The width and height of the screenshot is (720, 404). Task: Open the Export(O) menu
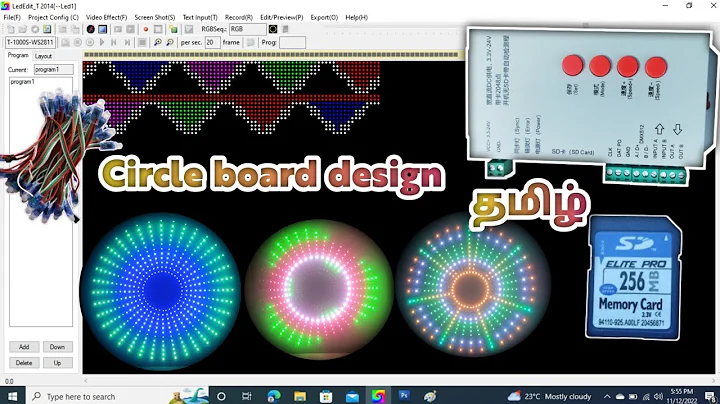tap(324, 17)
